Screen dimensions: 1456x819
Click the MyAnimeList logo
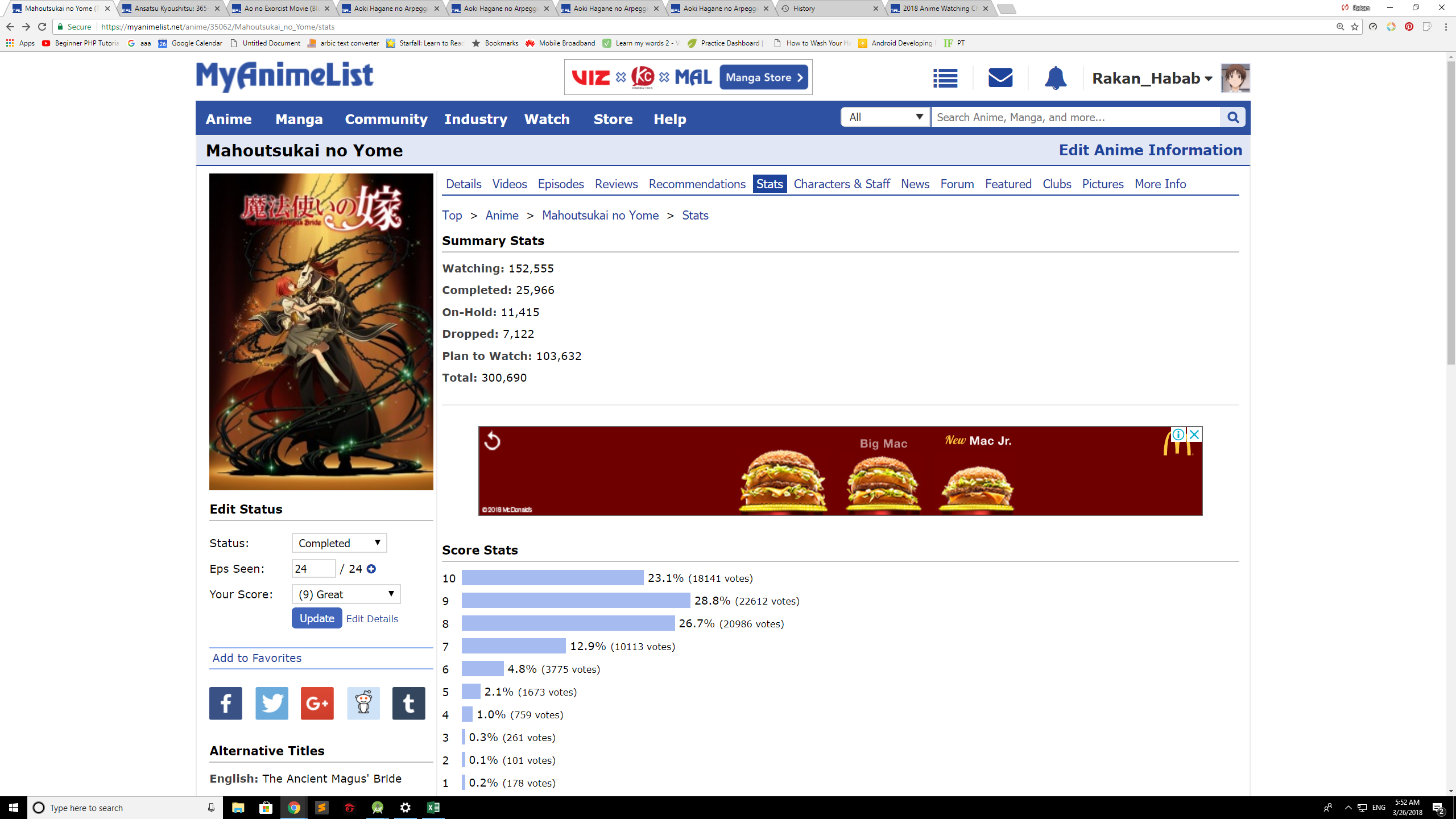[x=284, y=77]
